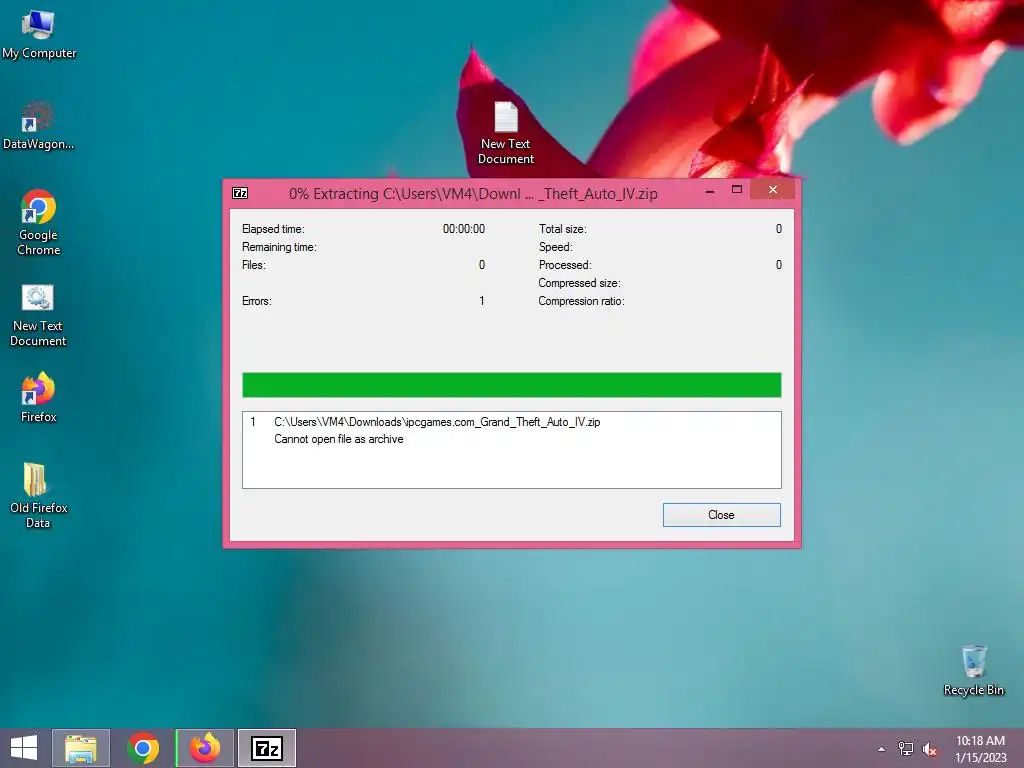Launch Google Chrome from the desktop
This screenshot has height=768, width=1024.
38,223
